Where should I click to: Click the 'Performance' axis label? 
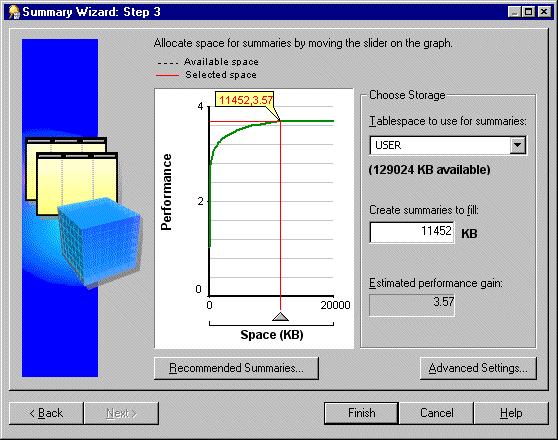coord(166,192)
